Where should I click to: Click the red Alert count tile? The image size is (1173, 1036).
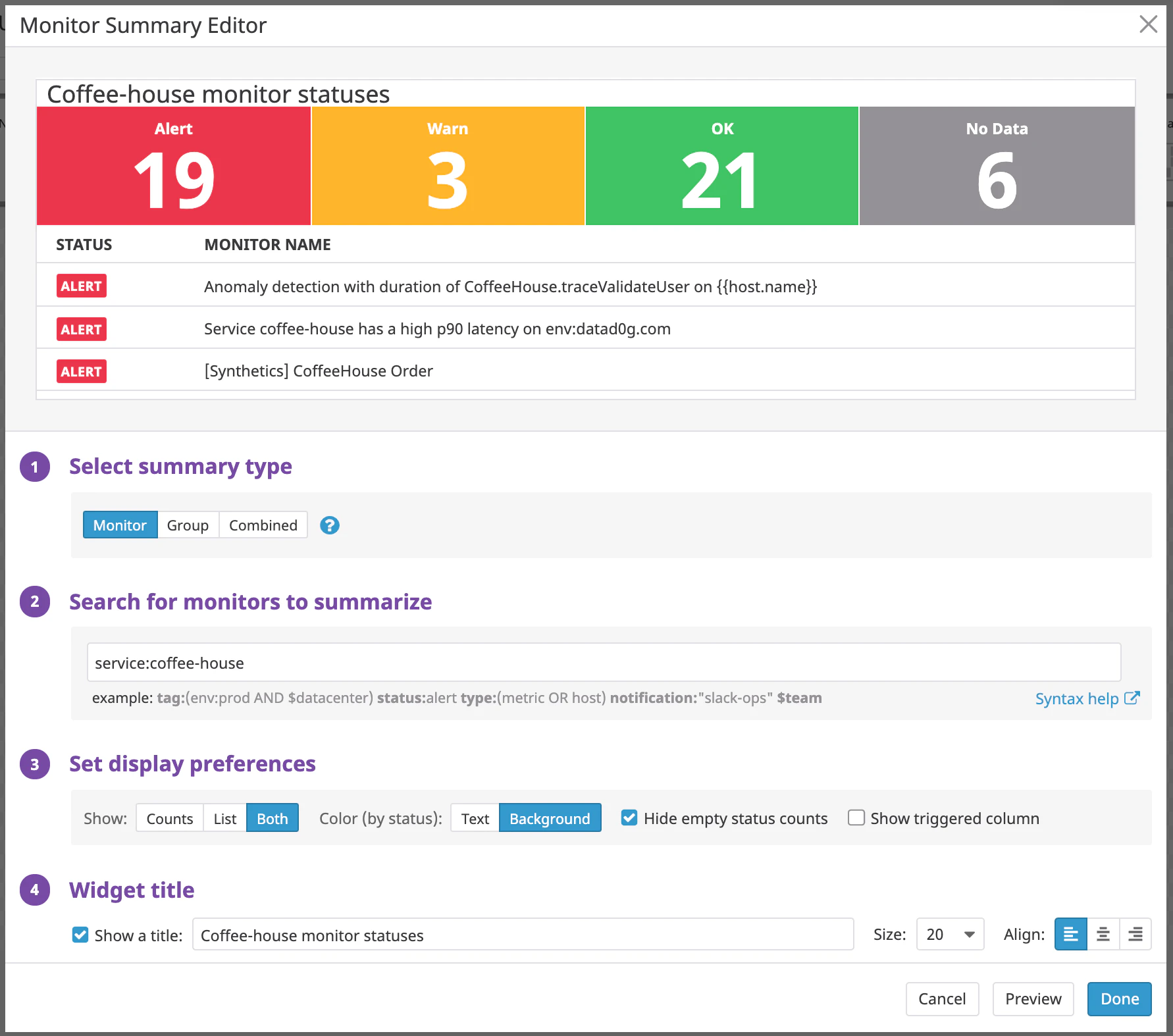173,165
